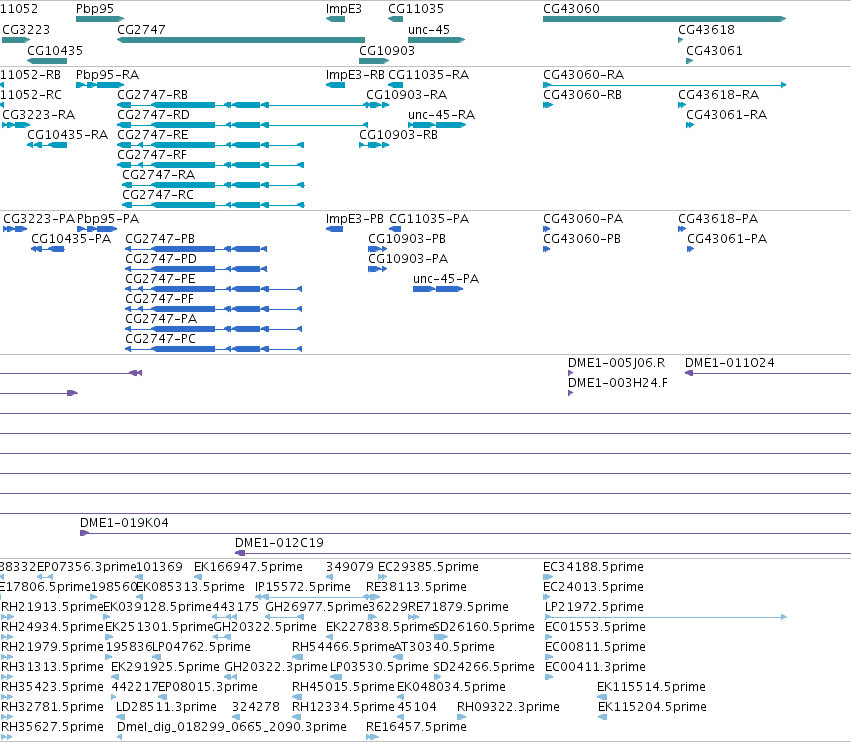The width and height of the screenshot is (851, 742).
Task: Open the CG10903-RA transcript label
Action: coord(407,94)
